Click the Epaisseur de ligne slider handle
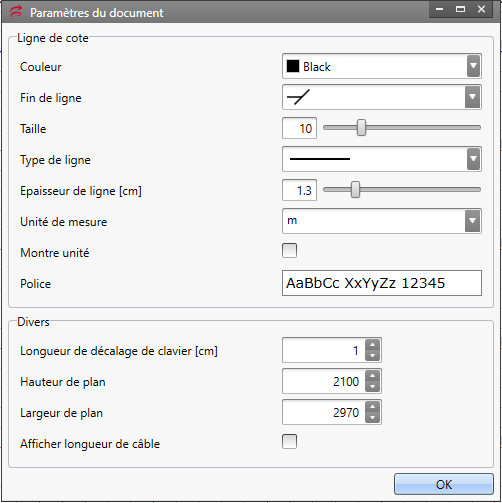Screen dimensions: 502x503 click(x=355, y=190)
